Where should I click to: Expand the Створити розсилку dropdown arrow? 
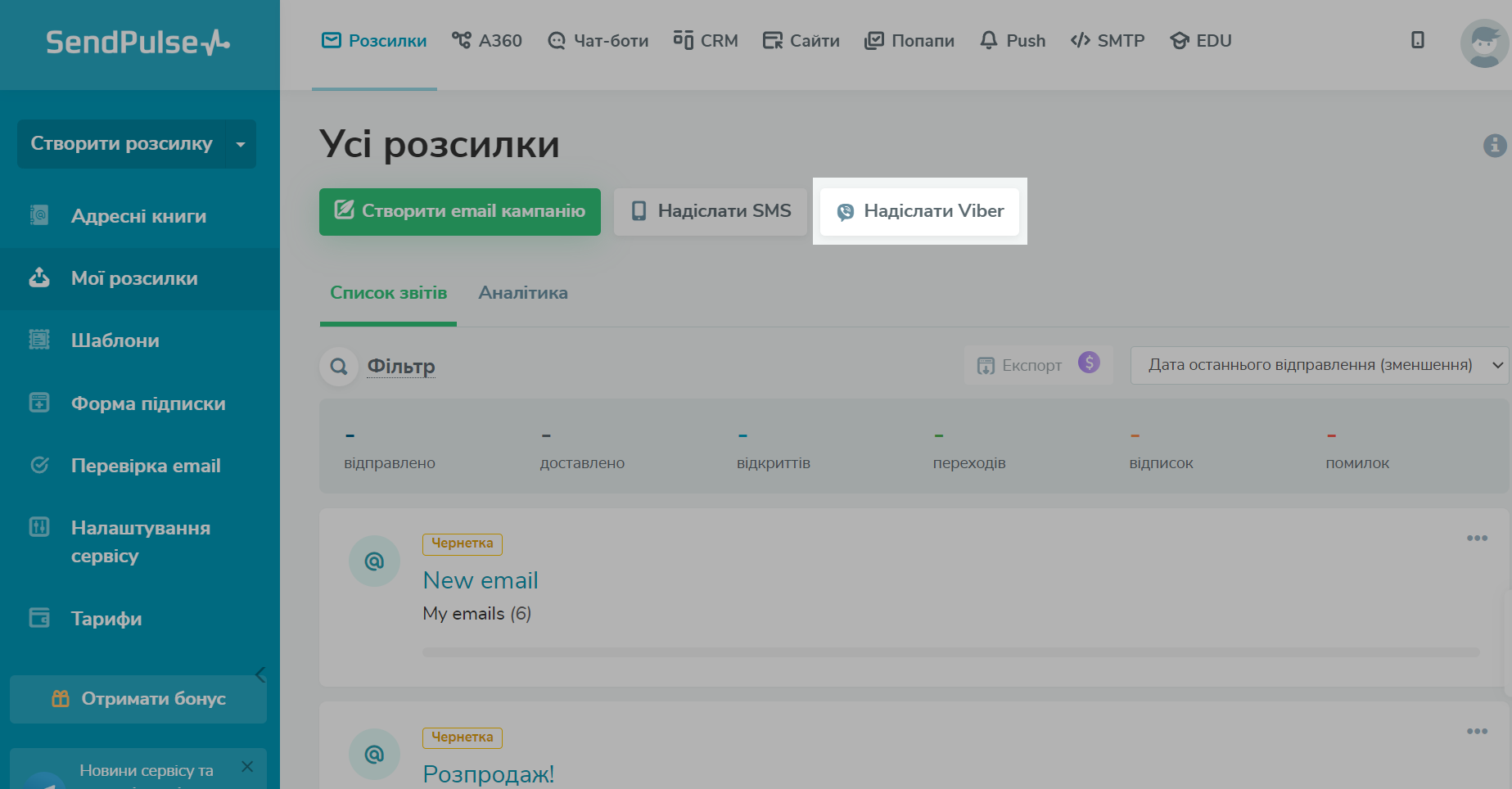pos(241,144)
